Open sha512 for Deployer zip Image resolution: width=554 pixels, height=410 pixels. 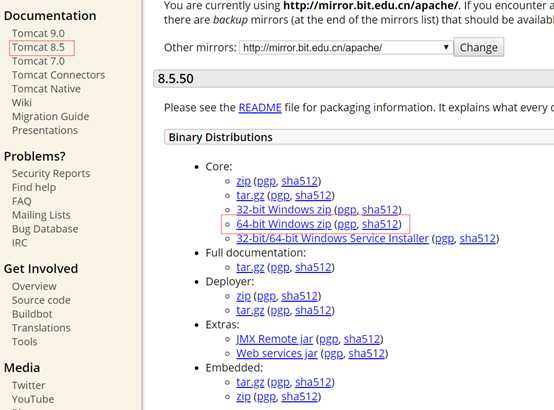(300, 296)
